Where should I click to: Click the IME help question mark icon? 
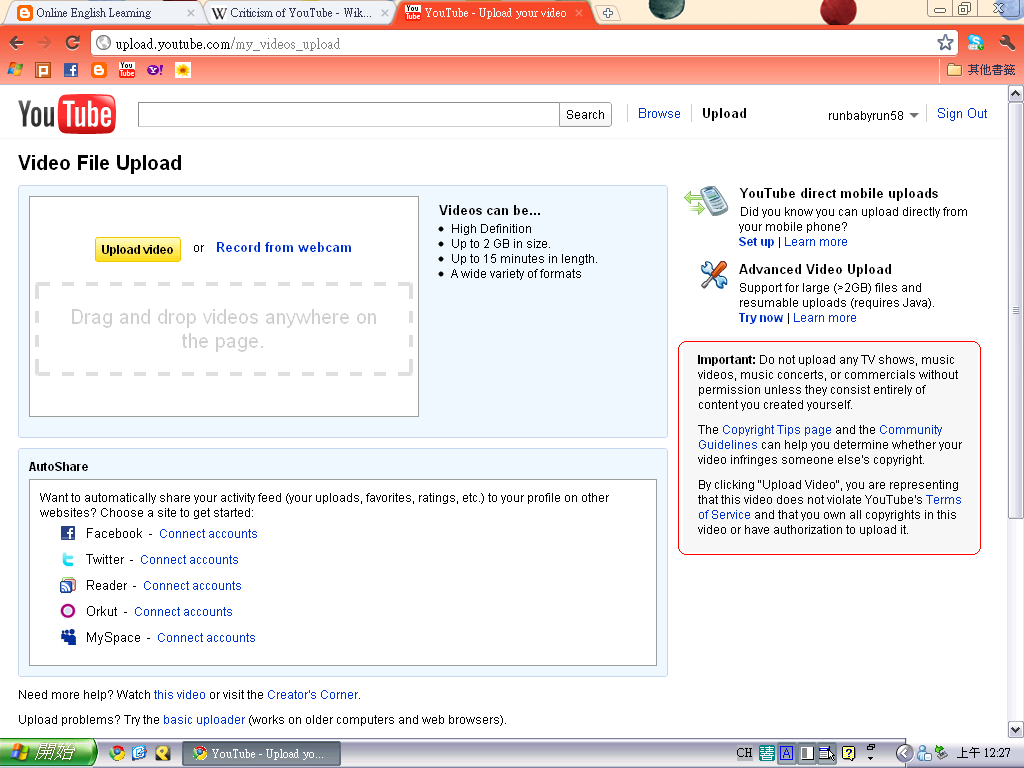pyautogui.click(x=848, y=753)
